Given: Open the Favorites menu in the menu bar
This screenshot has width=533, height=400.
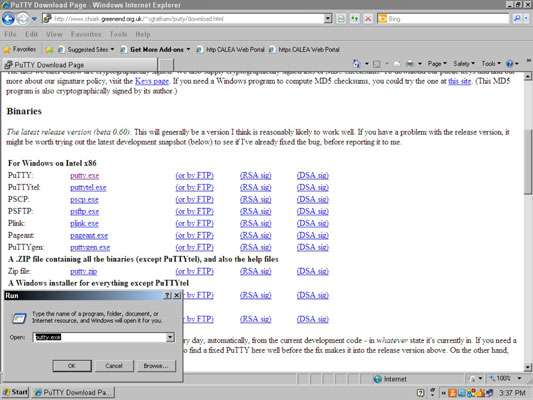Looking at the screenshot, I should [86, 34].
